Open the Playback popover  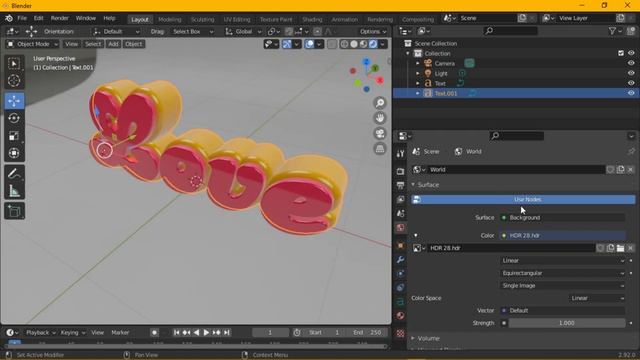(40, 333)
